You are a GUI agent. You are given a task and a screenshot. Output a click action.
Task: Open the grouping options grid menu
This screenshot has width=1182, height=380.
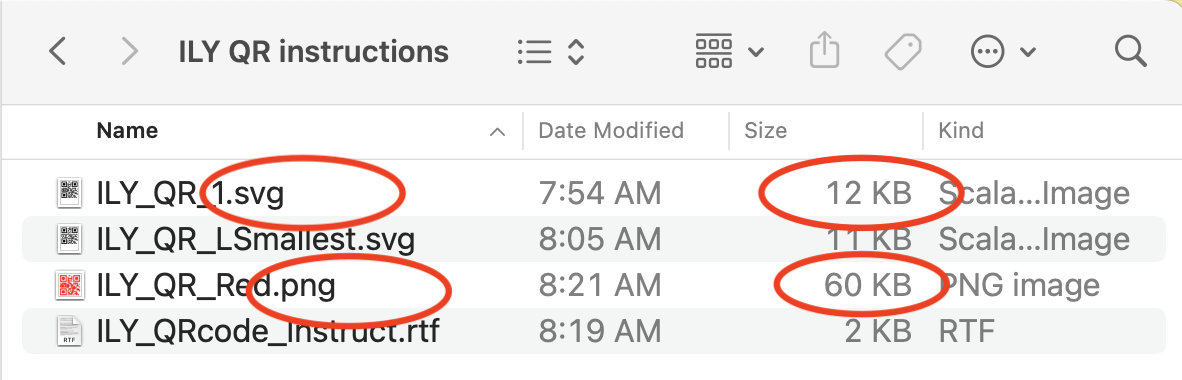click(729, 52)
